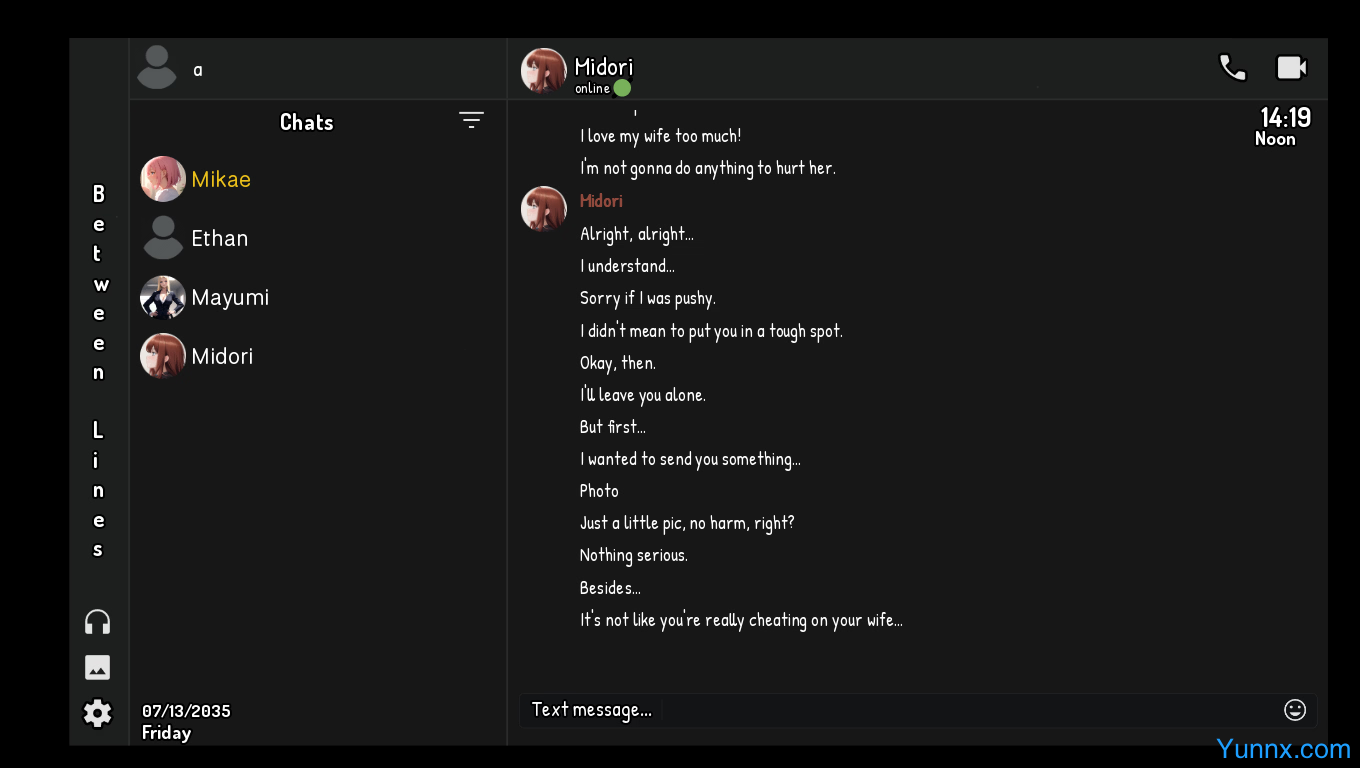
Task: Select Midori in the chat list
Action: [x=221, y=356]
